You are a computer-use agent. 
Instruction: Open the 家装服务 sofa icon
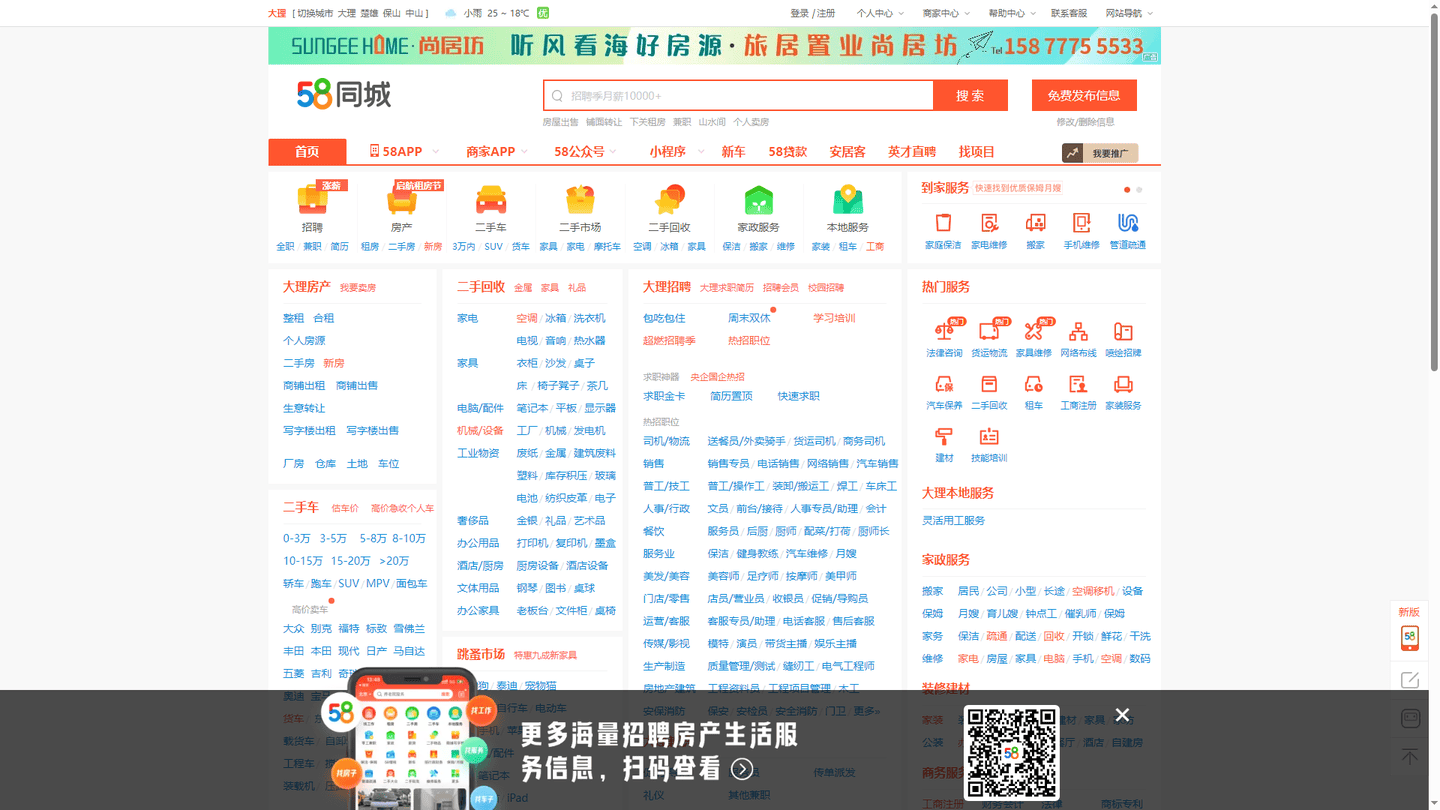coord(1123,384)
